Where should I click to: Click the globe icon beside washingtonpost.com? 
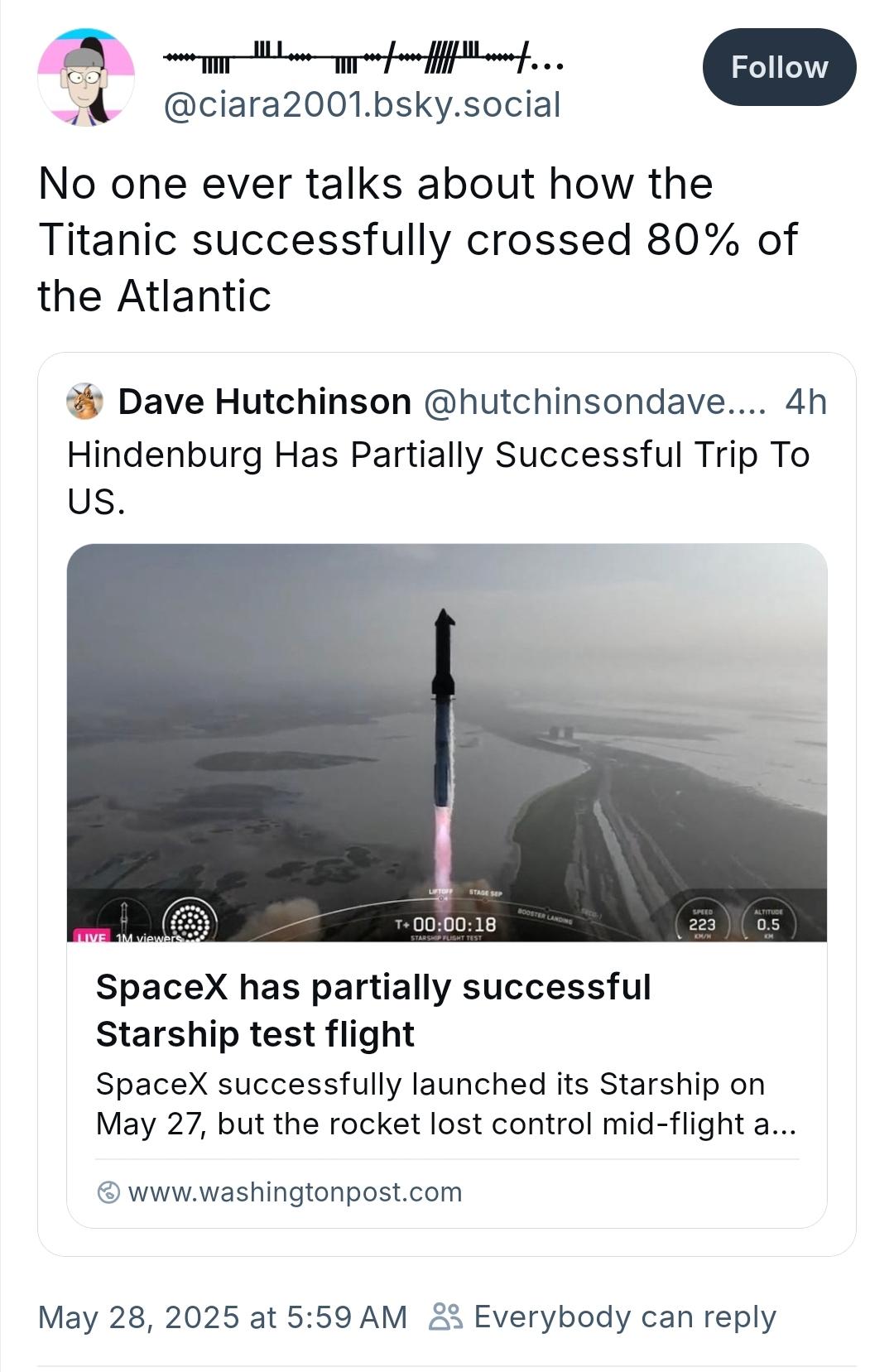[108, 1192]
